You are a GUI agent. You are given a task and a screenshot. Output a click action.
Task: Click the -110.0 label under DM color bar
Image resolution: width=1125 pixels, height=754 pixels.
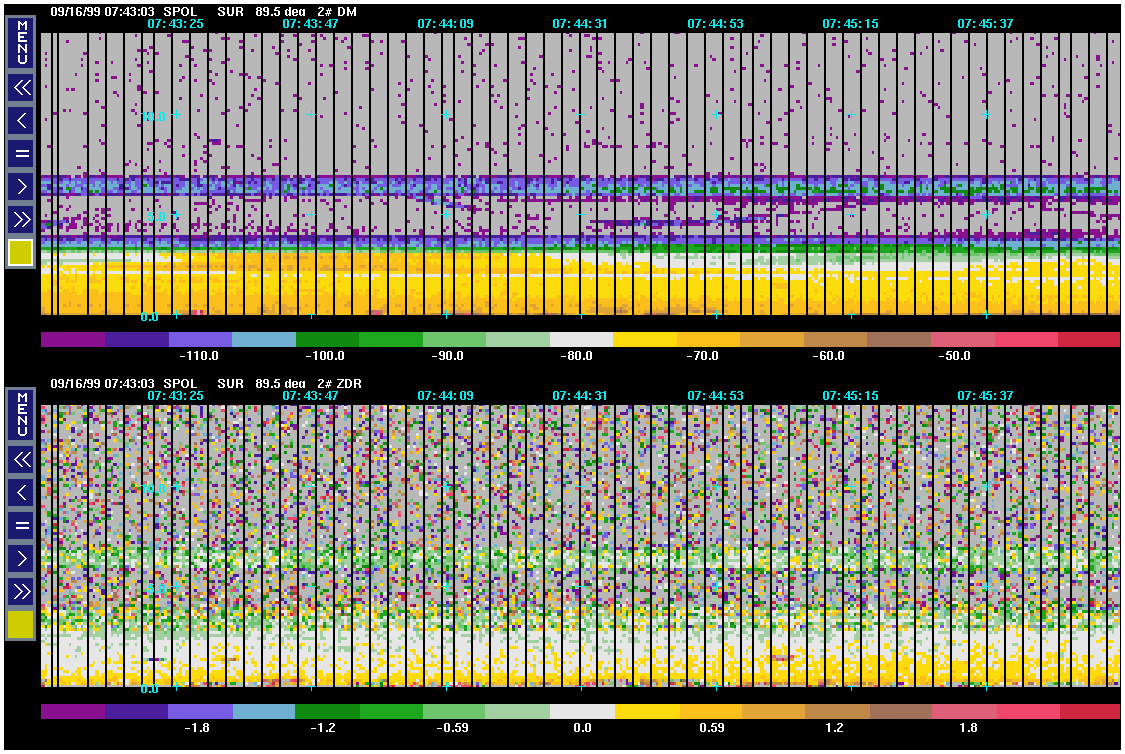[198, 356]
